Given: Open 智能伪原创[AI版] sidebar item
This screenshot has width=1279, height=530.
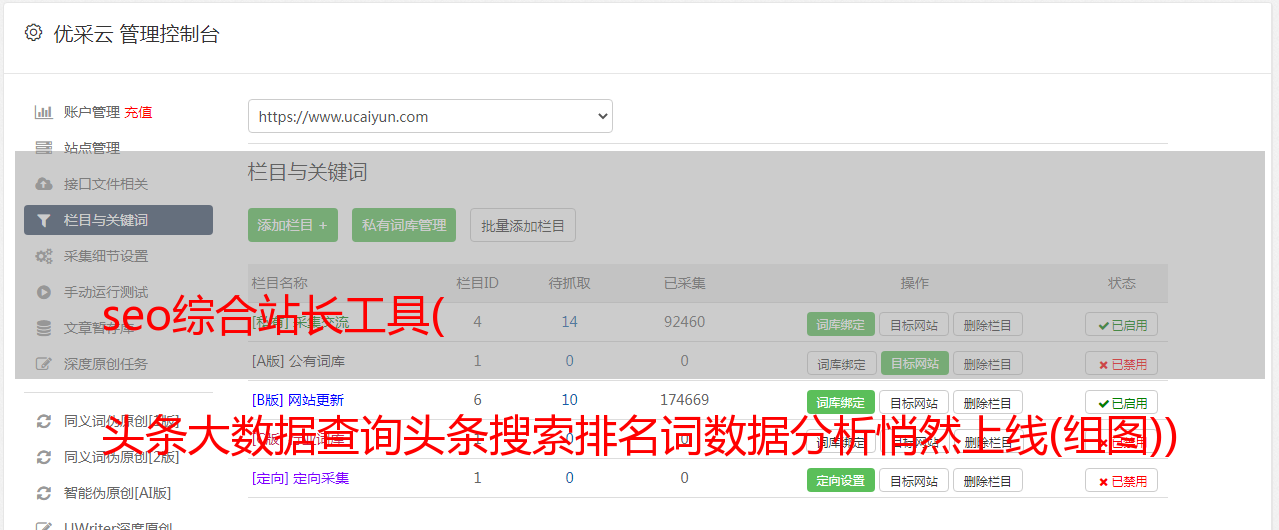Looking at the screenshot, I should pyautogui.click(x=118, y=493).
